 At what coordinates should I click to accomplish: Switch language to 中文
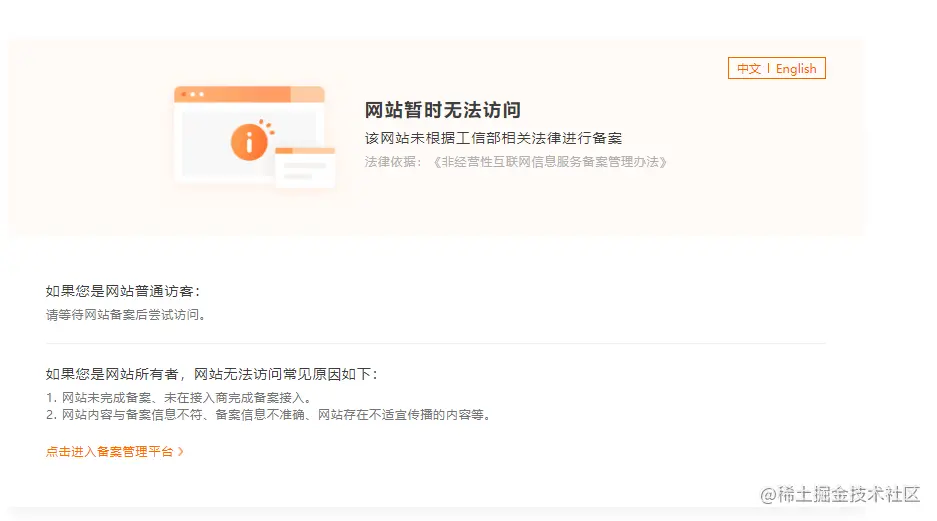tap(748, 69)
